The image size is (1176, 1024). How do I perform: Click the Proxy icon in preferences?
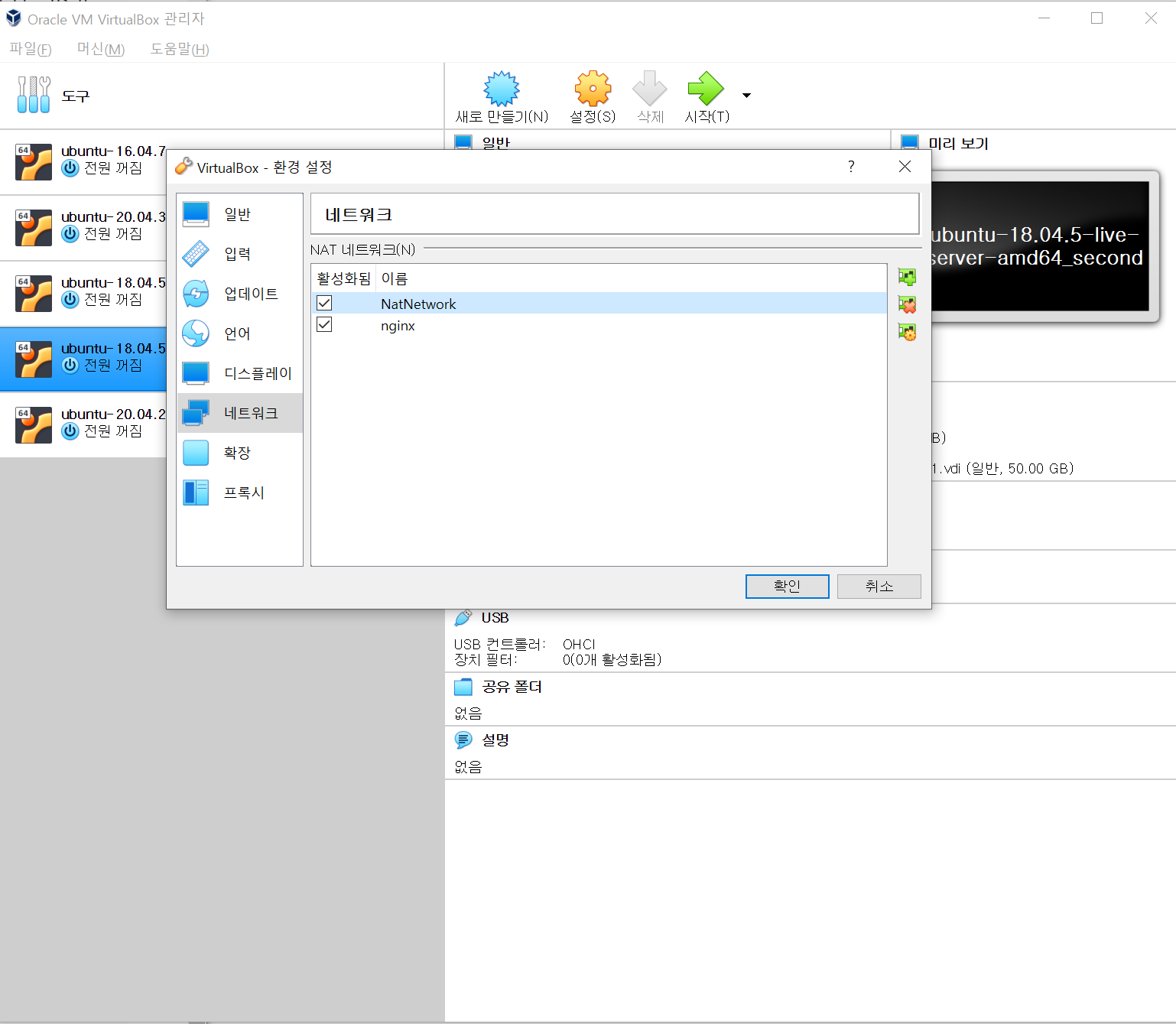(x=196, y=492)
